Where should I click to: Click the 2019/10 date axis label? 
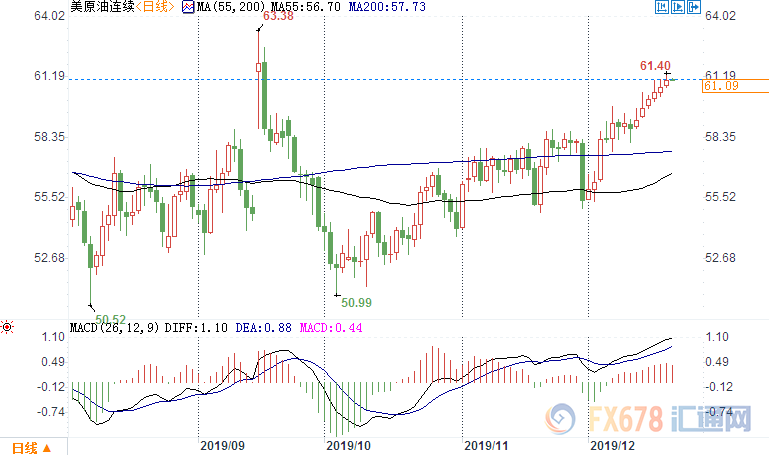coord(348,446)
